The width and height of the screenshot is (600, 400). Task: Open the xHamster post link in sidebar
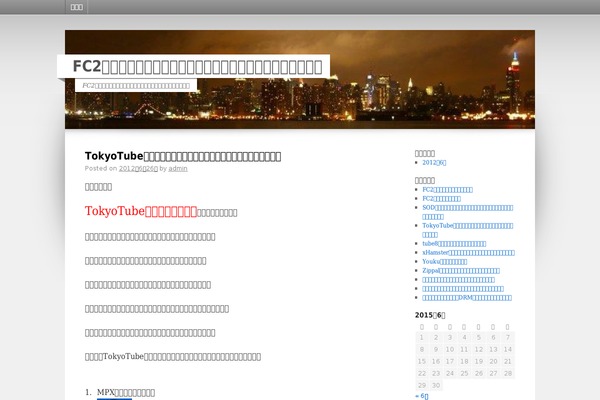[468, 253]
